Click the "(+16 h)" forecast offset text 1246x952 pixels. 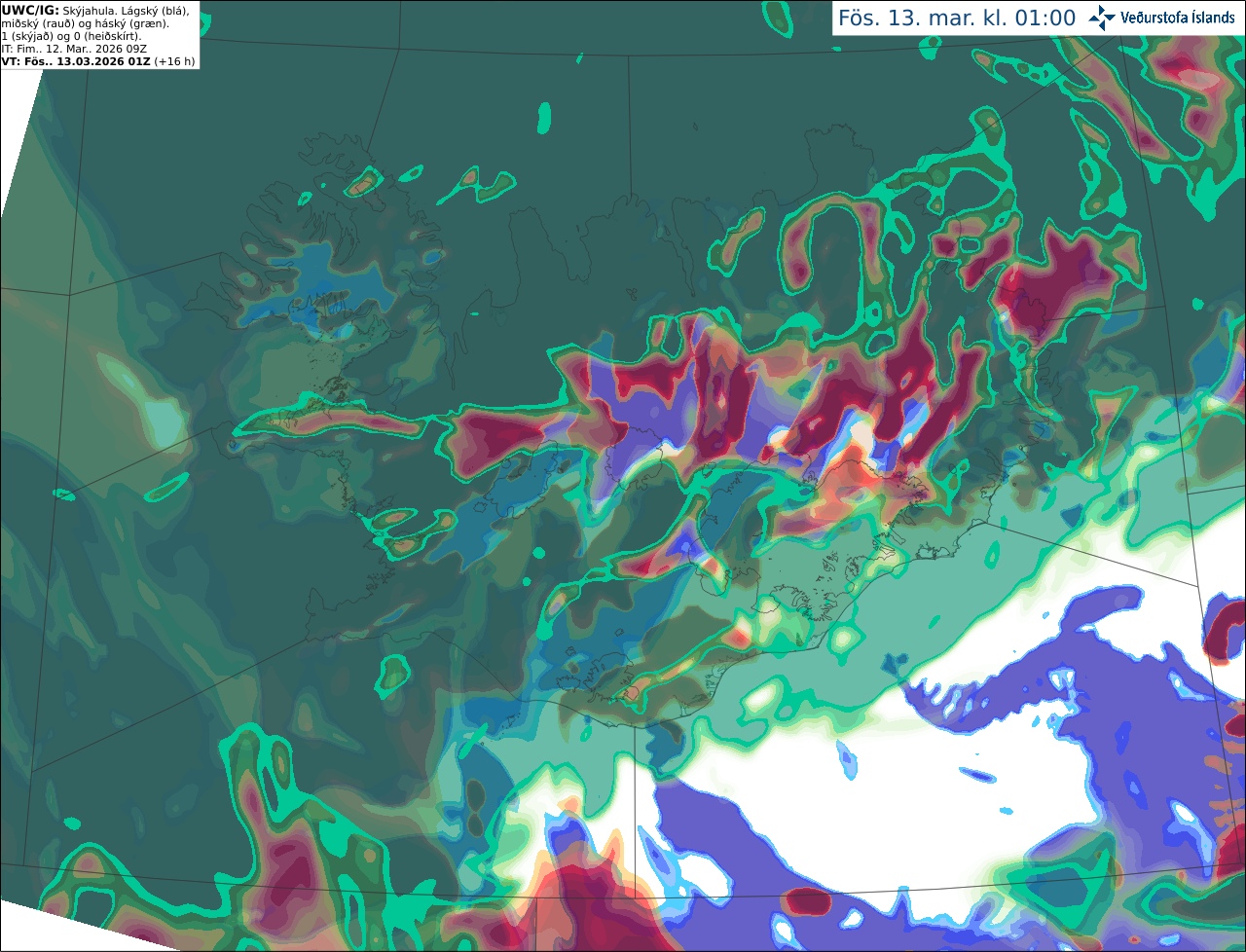point(174,61)
